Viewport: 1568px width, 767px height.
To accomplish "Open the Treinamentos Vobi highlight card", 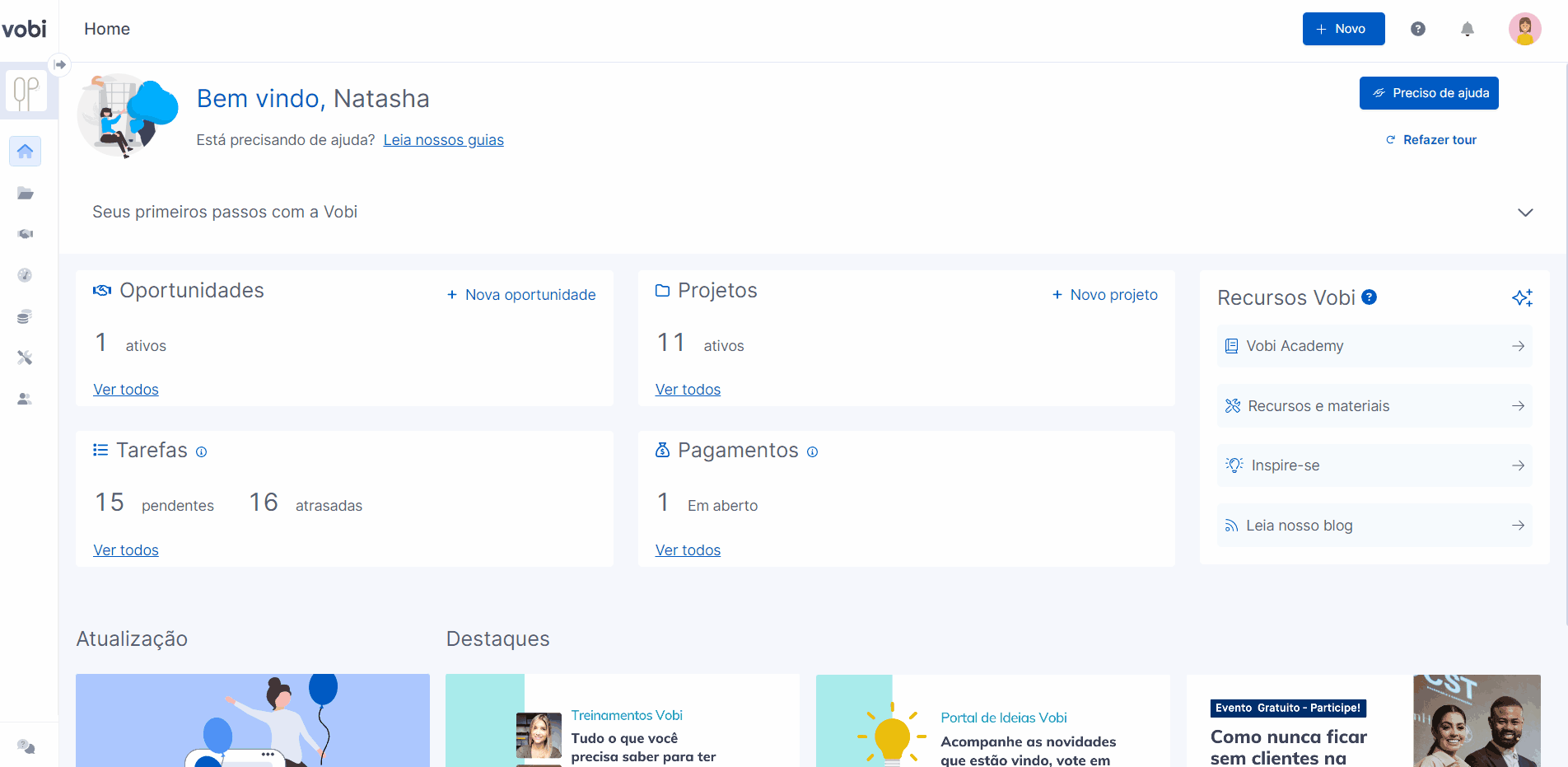I will click(623, 721).
